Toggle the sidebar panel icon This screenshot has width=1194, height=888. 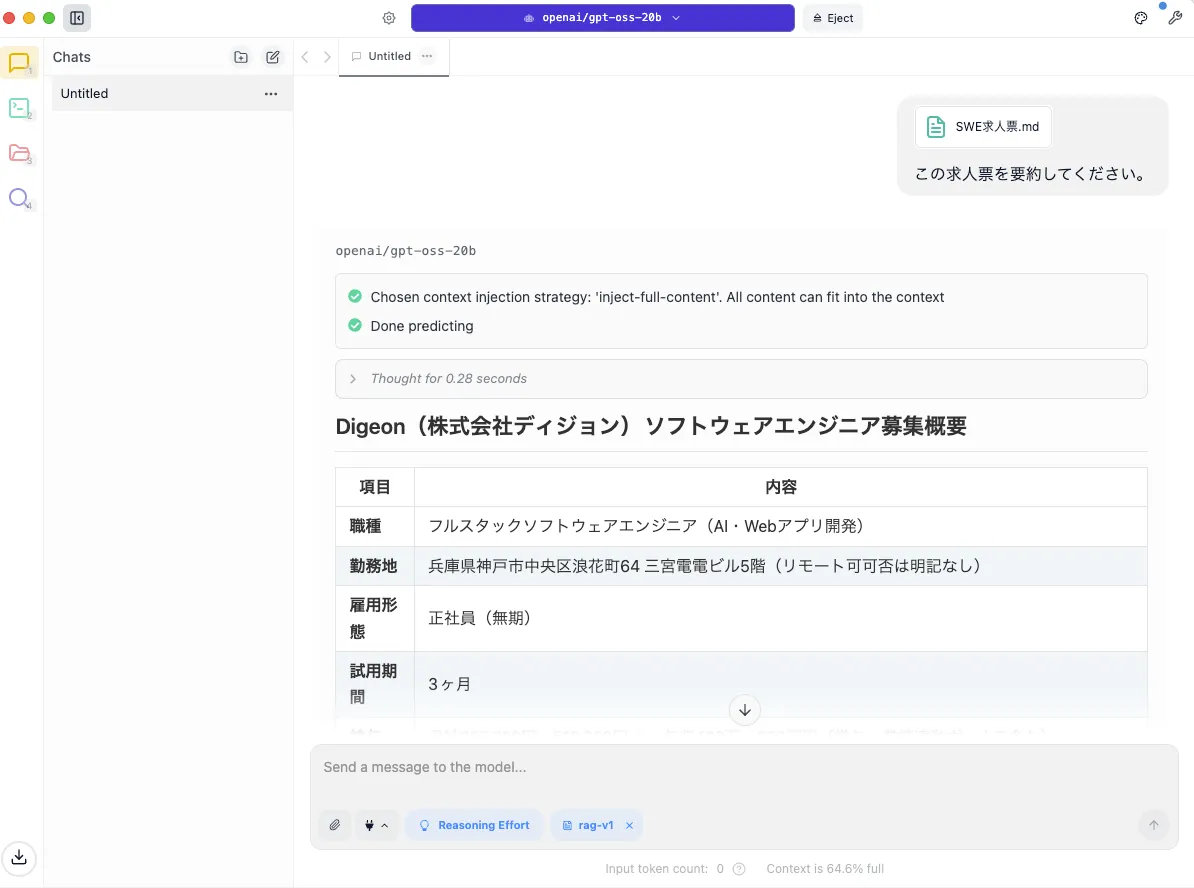[x=77, y=18]
